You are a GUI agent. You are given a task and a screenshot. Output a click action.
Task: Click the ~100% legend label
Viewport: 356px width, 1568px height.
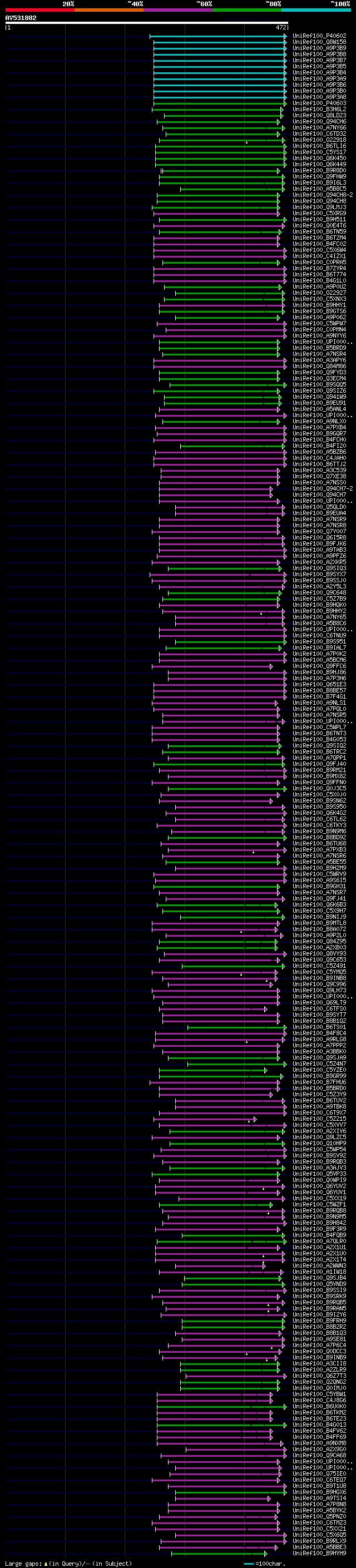(341, 4)
